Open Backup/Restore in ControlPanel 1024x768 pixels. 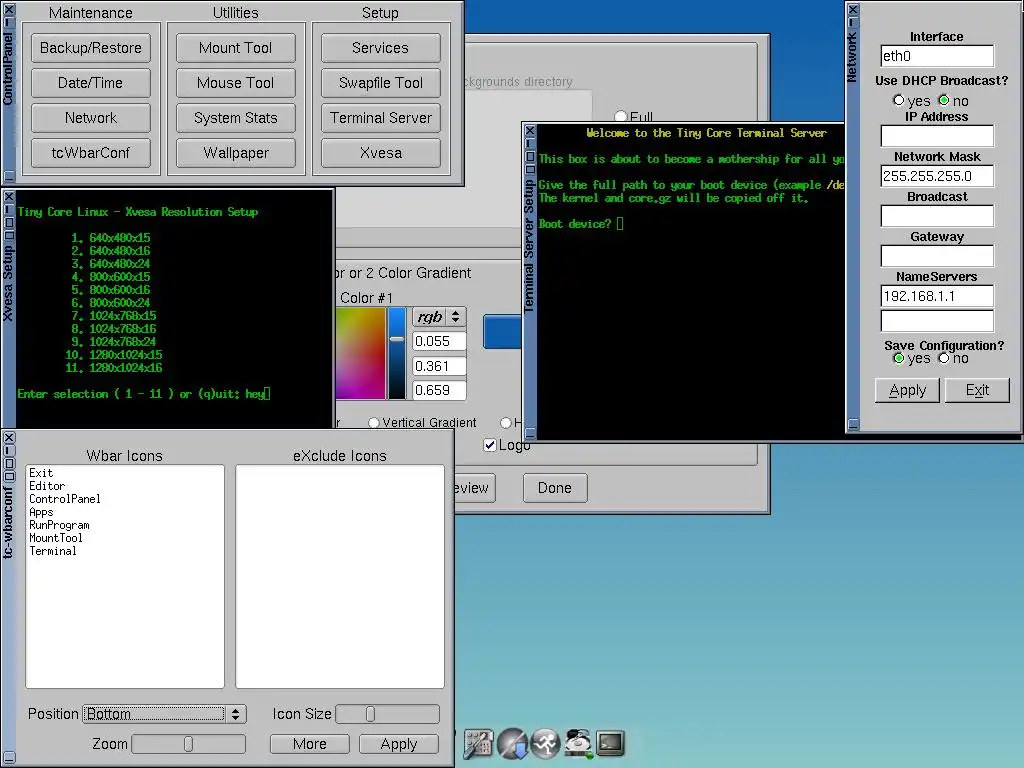(x=91, y=48)
